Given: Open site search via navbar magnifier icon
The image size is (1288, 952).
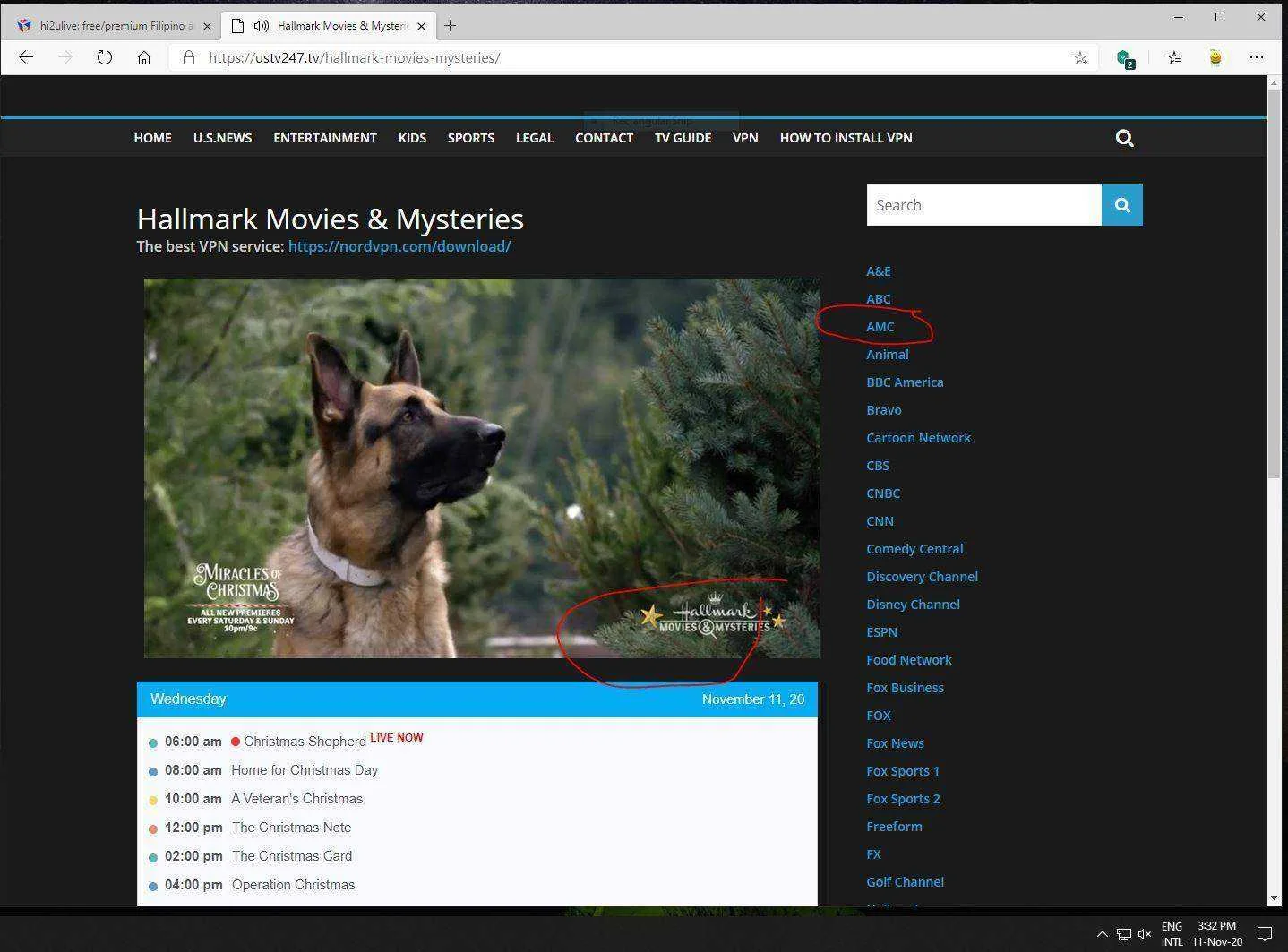Looking at the screenshot, I should 1125,138.
